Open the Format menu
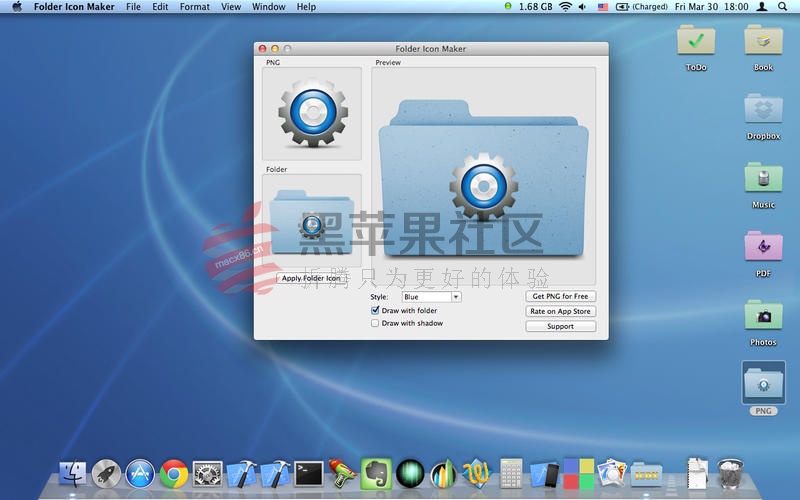Viewport: 800px width, 500px height. (x=194, y=7)
